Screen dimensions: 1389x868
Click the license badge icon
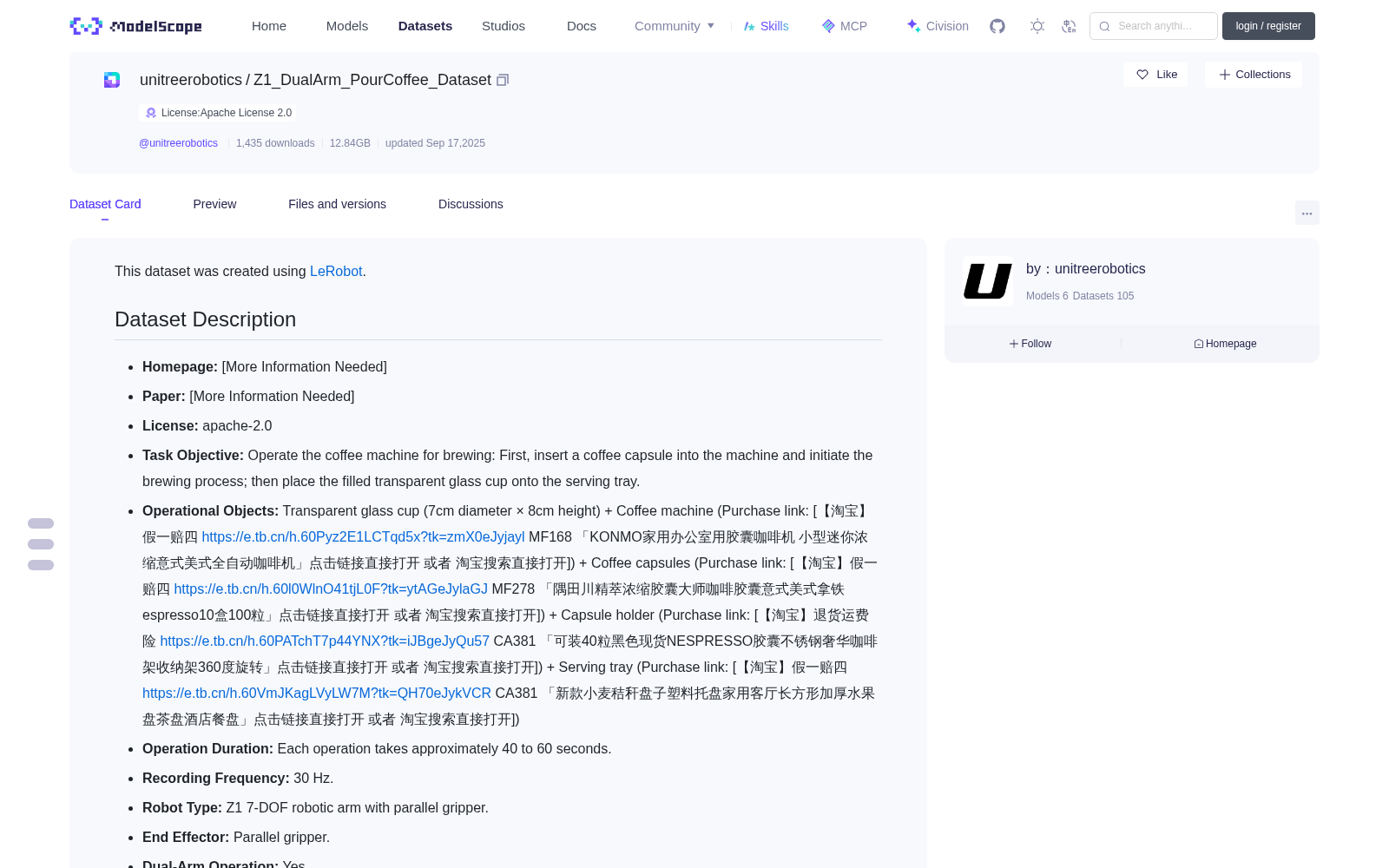point(151,113)
